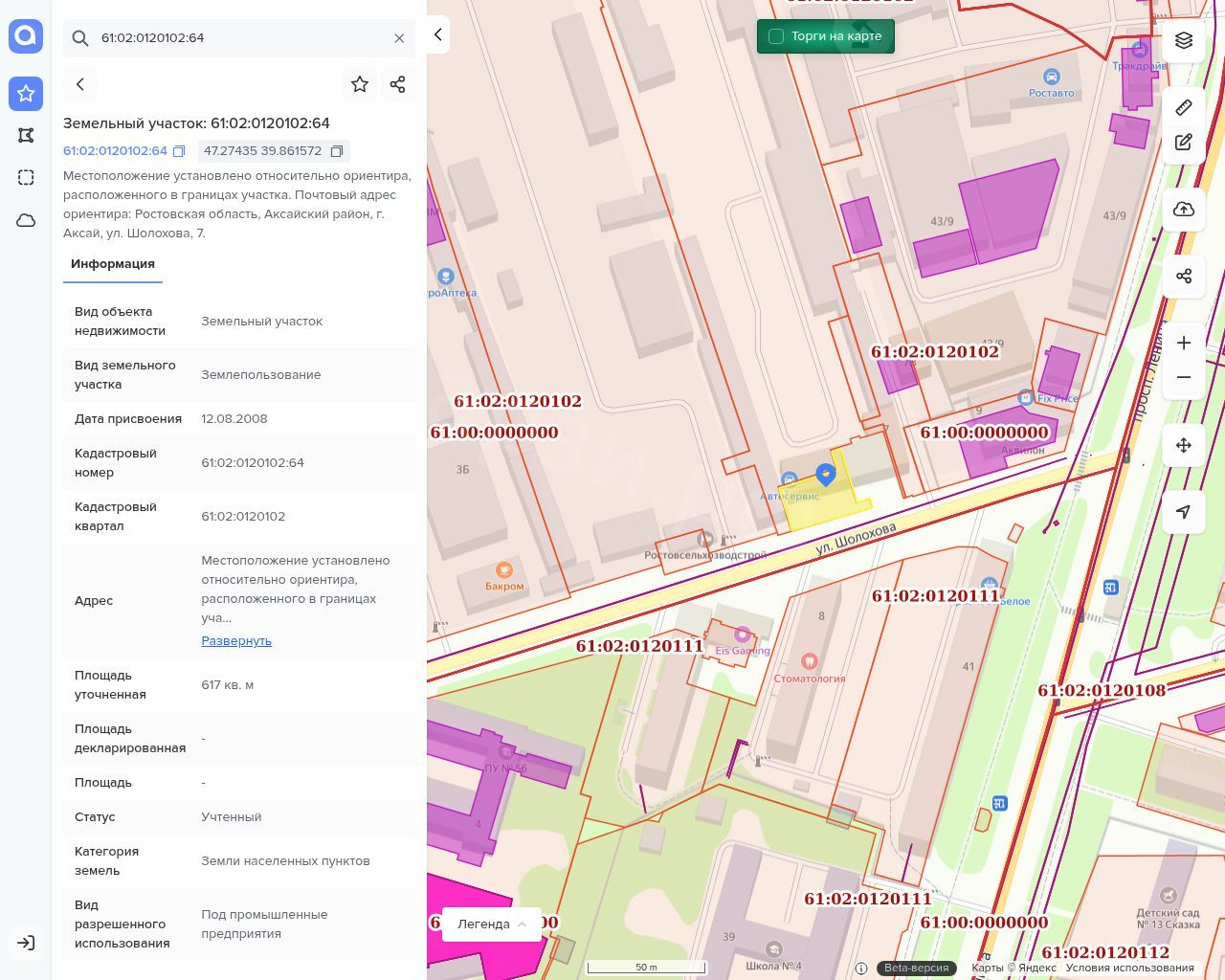
Task: Go back with the left arrow button
Action: 80,84
